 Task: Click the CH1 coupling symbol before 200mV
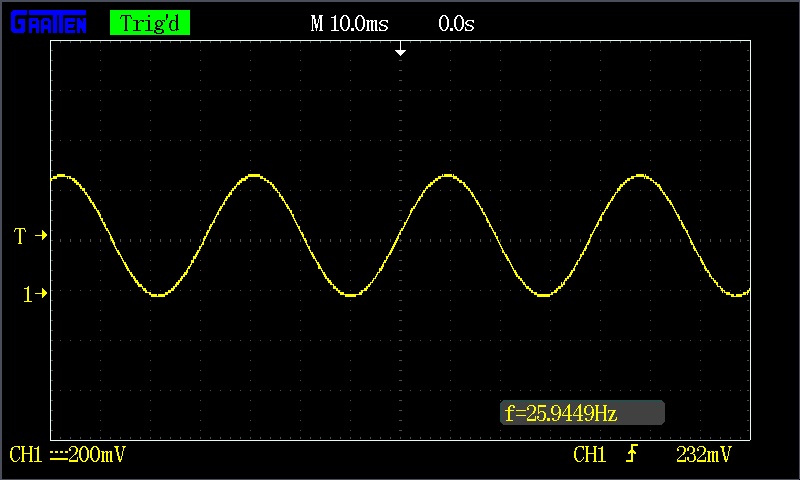(58, 455)
